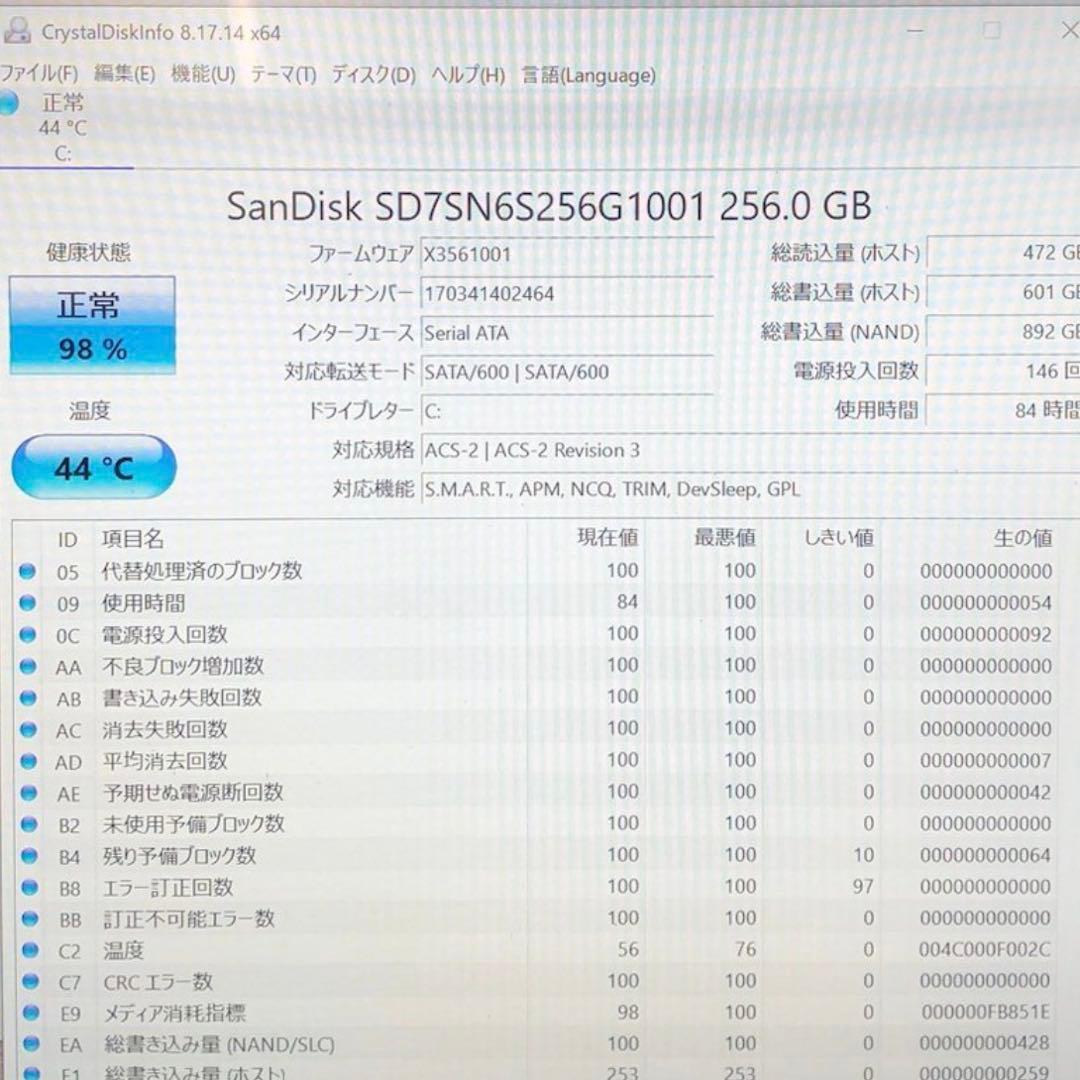Click threshold value 97 in エラー訂正回数 row
Image resolution: width=1080 pixels, height=1080 pixels.
(x=863, y=886)
